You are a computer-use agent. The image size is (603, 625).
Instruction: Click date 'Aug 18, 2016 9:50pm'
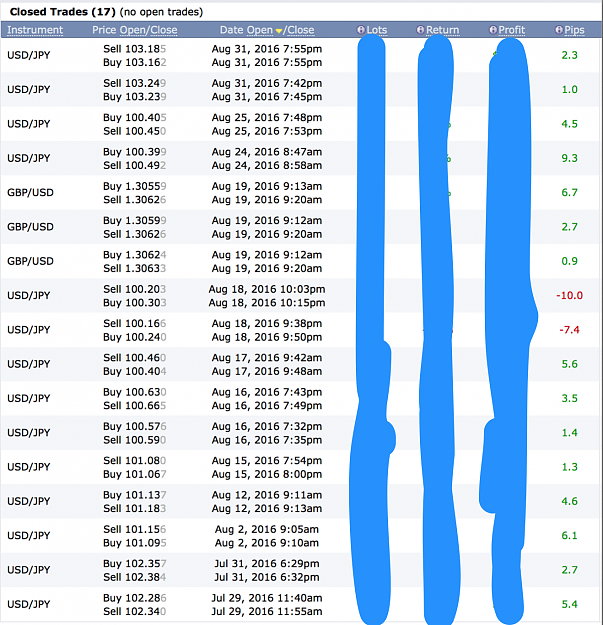coord(267,337)
